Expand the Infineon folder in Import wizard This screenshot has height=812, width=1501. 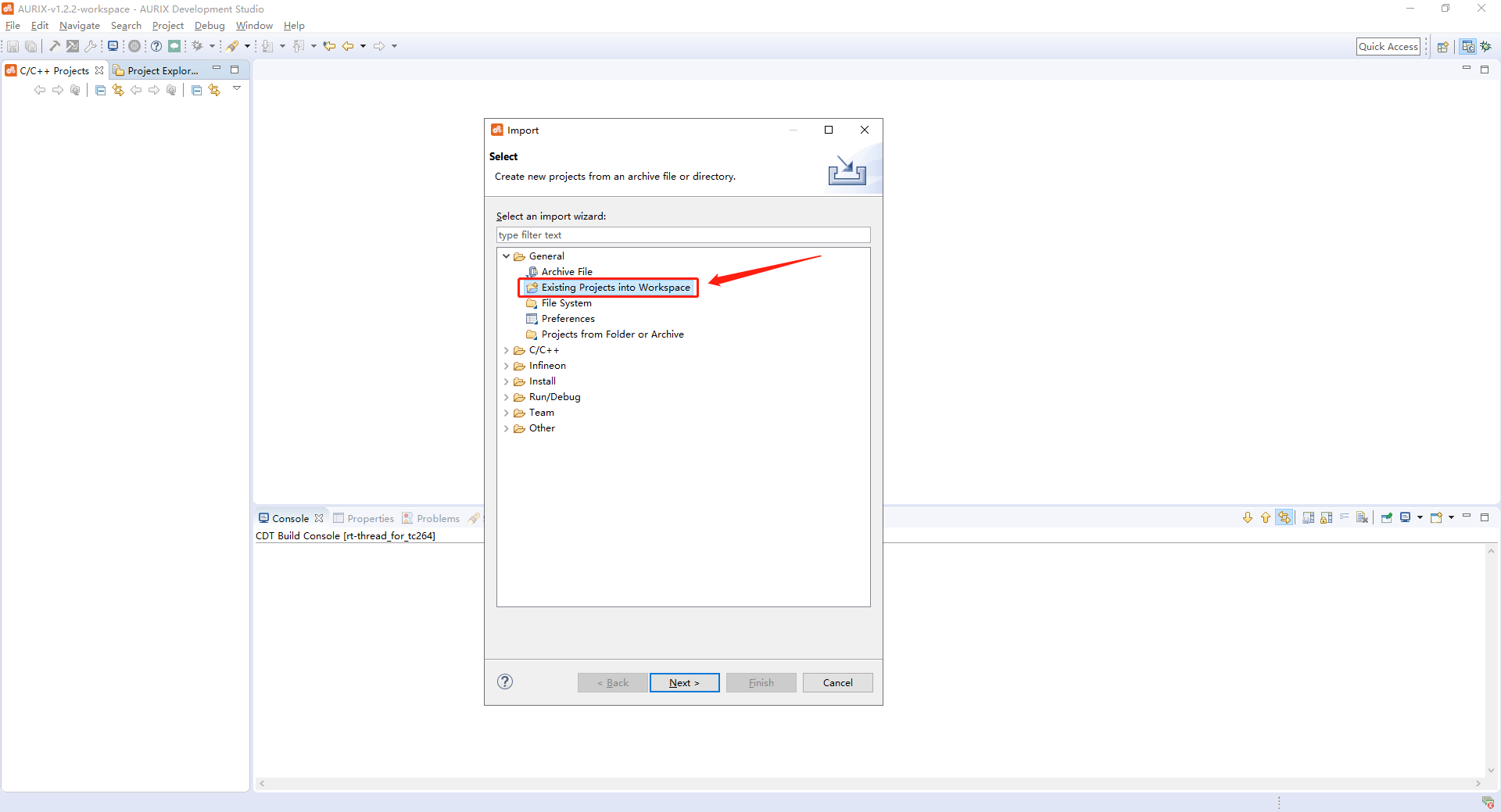(507, 366)
